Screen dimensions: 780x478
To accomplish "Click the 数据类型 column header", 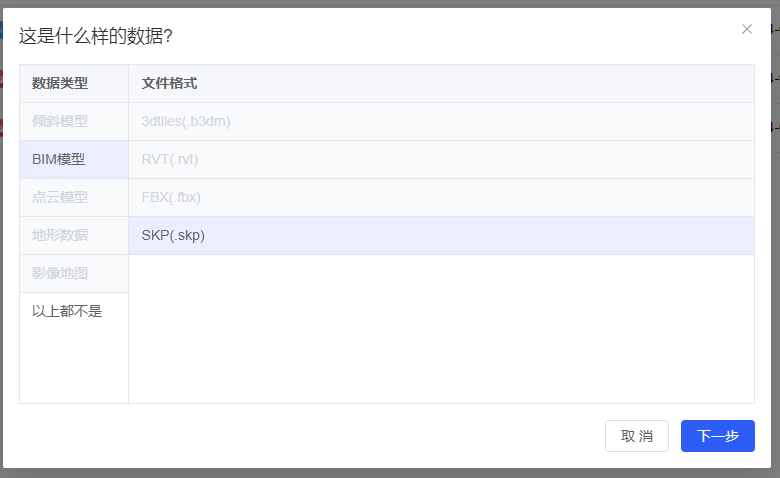I will tap(60, 83).
